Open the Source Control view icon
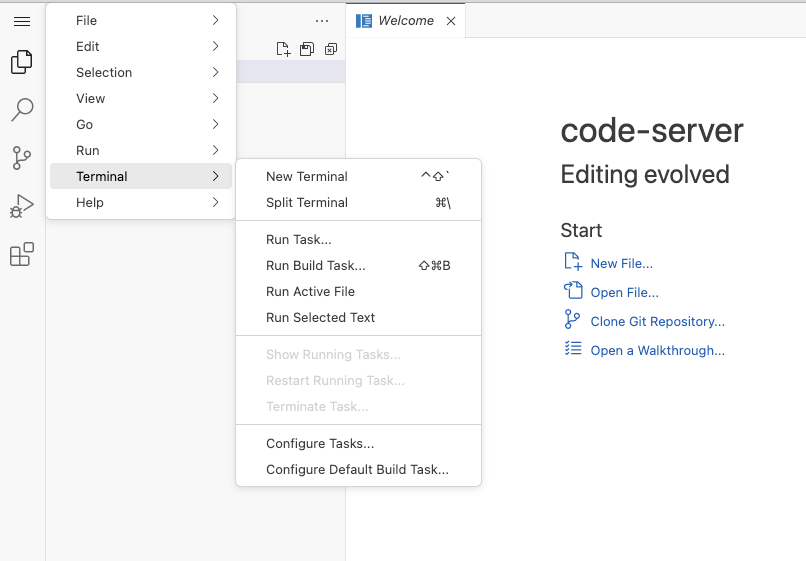 [22, 158]
